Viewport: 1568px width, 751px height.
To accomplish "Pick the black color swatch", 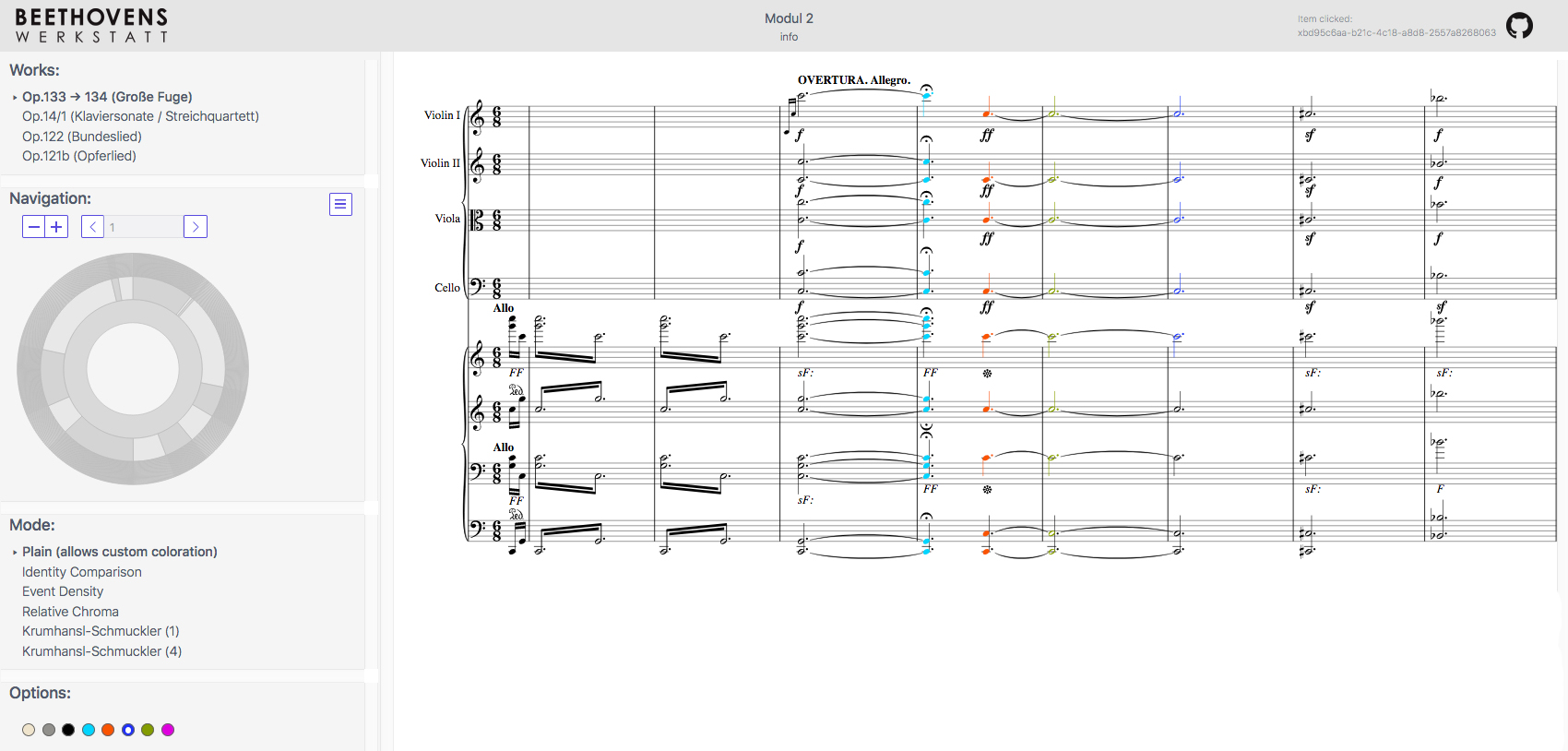I will pos(68,730).
